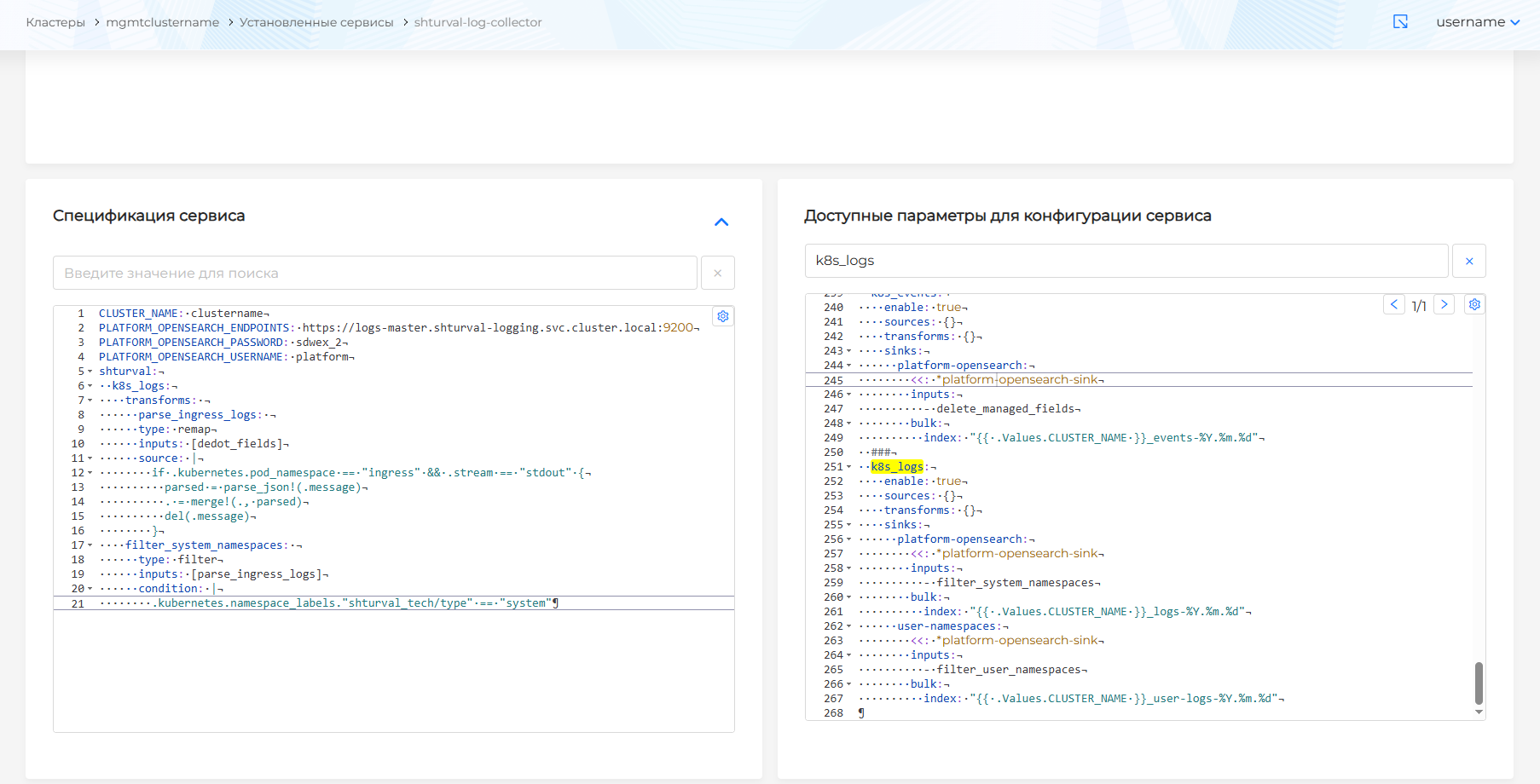This screenshot has width=1540, height=784.
Task: Click the previous page arrow above the parameters view
Action: (x=1394, y=304)
